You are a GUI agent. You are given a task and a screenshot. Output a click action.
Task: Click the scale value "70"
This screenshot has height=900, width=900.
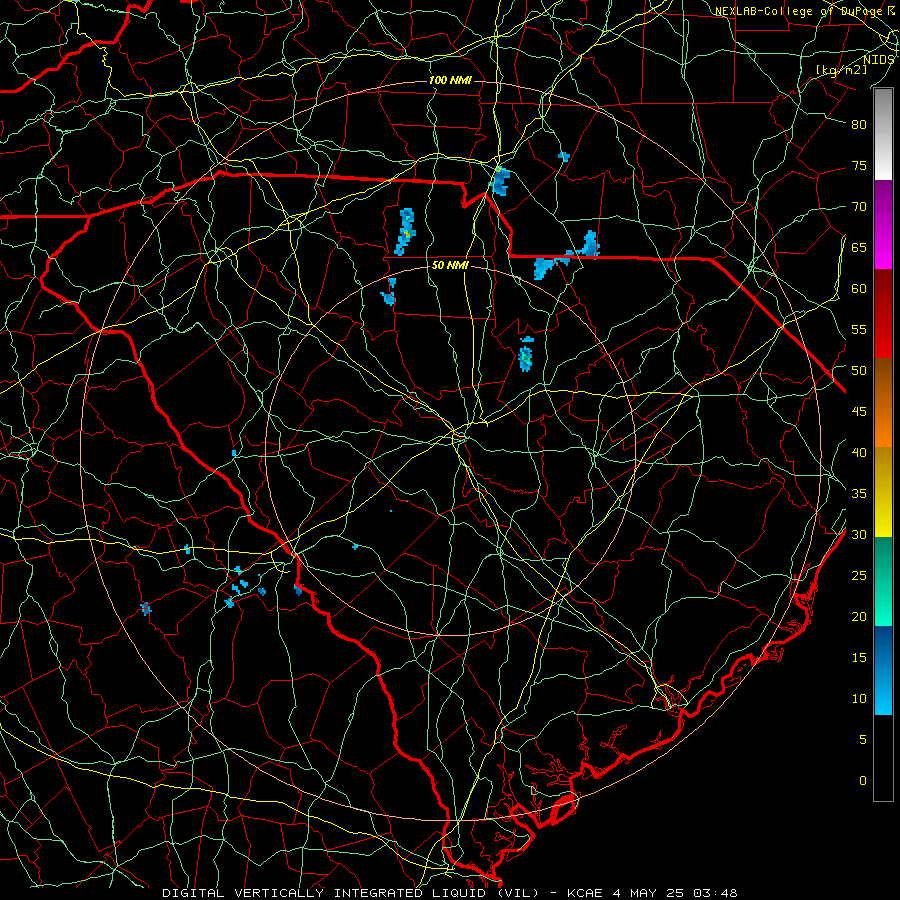pyautogui.click(x=859, y=207)
